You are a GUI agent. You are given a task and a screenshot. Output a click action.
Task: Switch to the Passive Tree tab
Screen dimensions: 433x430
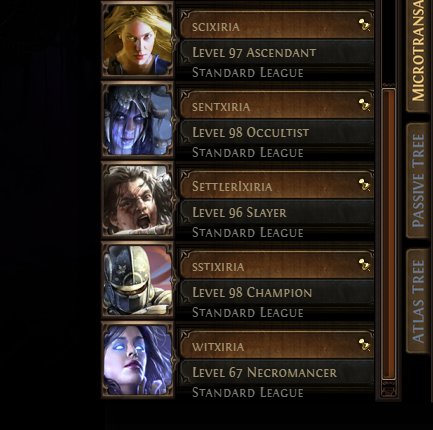point(418,180)
